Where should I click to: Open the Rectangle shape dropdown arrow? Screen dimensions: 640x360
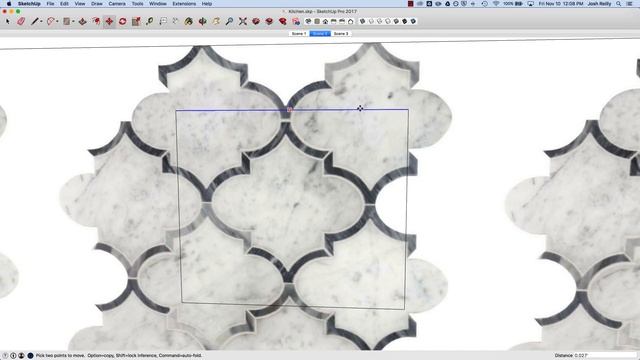(x=73, y=22)
